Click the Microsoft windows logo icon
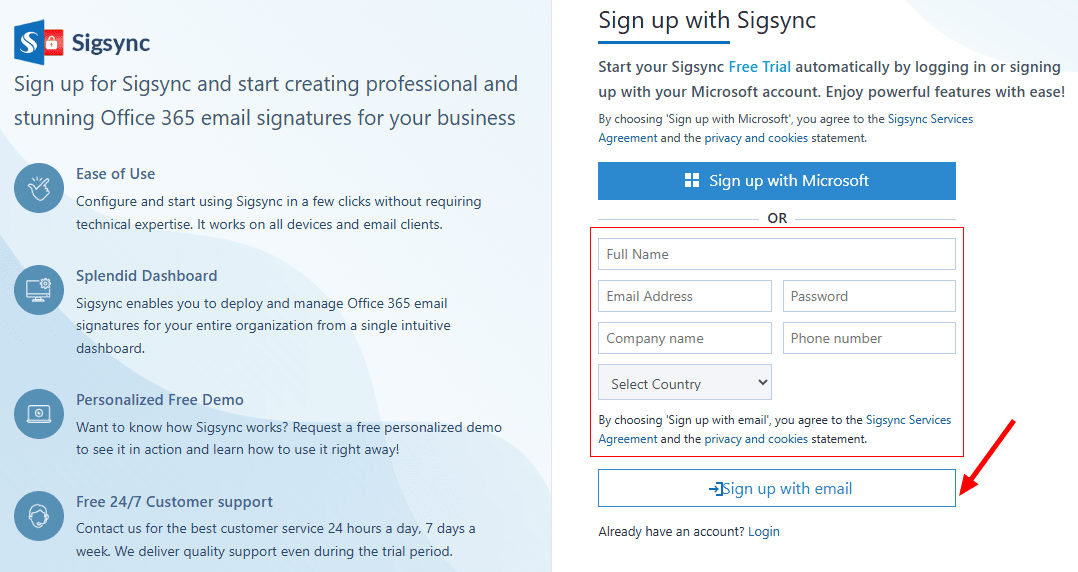This screenshot has height=572, width=1078. 692,181
